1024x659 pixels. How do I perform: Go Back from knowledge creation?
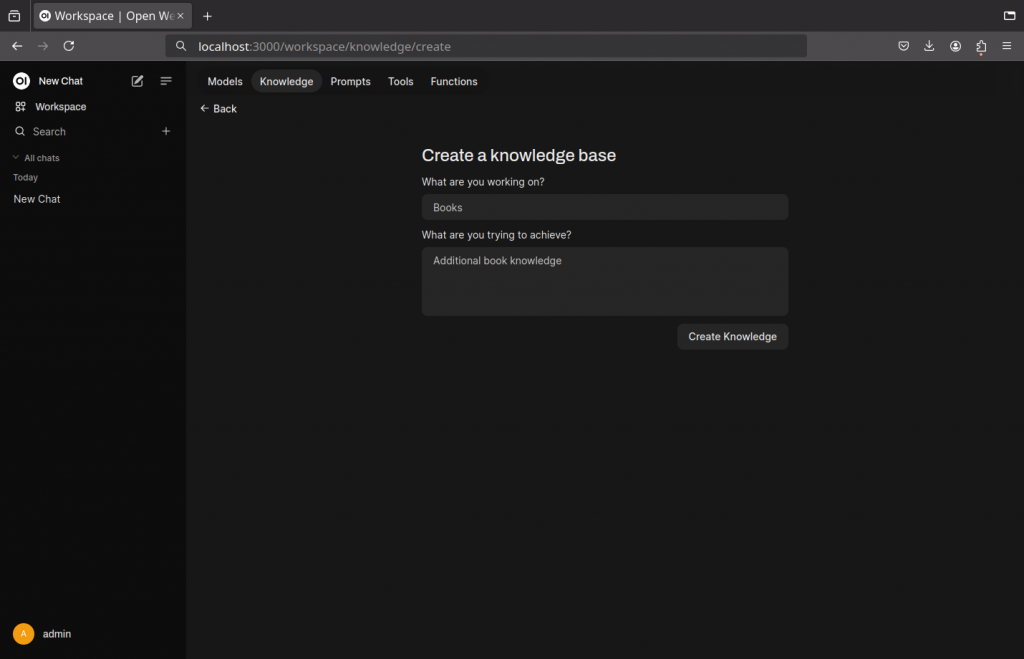219,109
